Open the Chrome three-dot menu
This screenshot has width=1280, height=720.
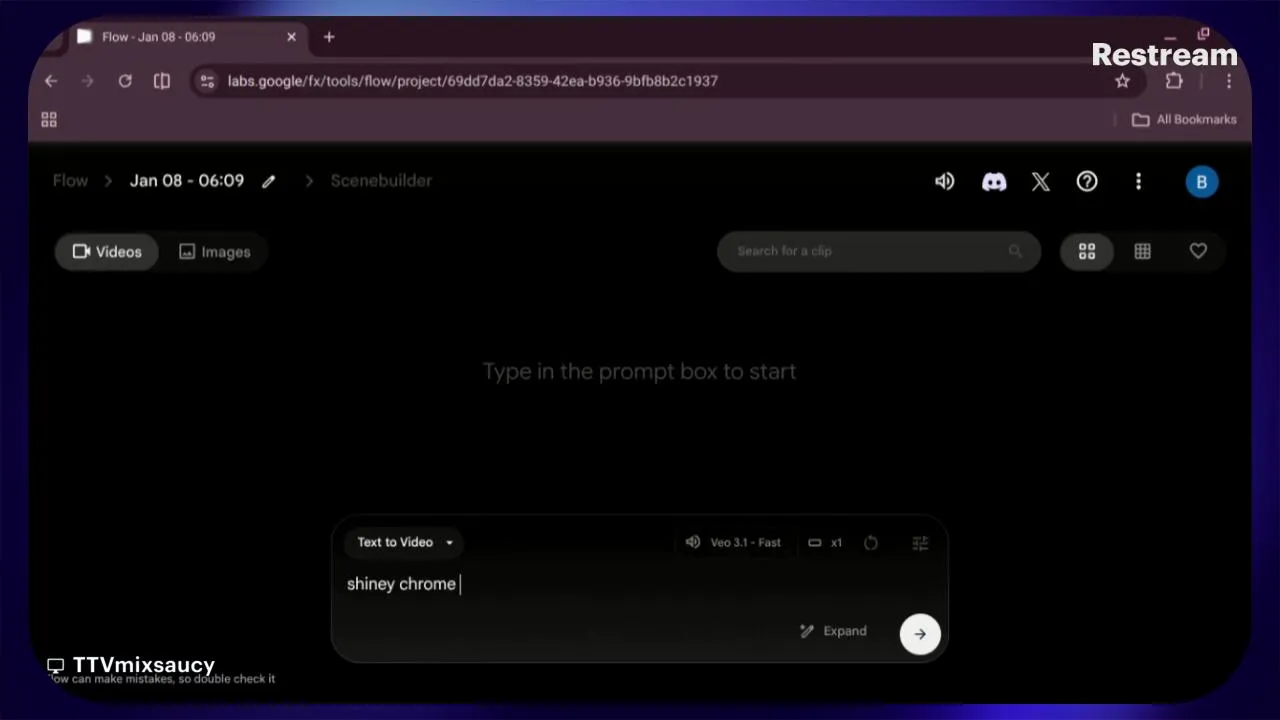tap(1228, 81)
